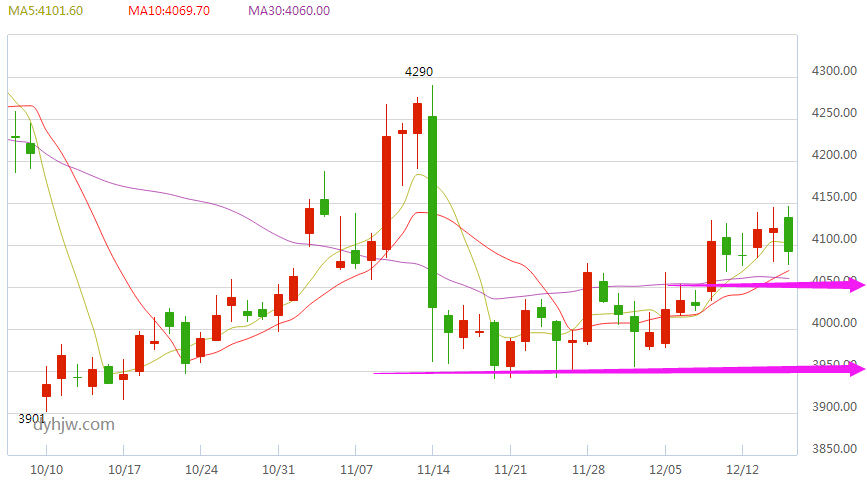Click the MA30:4060.00 legend label
This screenshot has height=483, width=867.
(289, 10)
